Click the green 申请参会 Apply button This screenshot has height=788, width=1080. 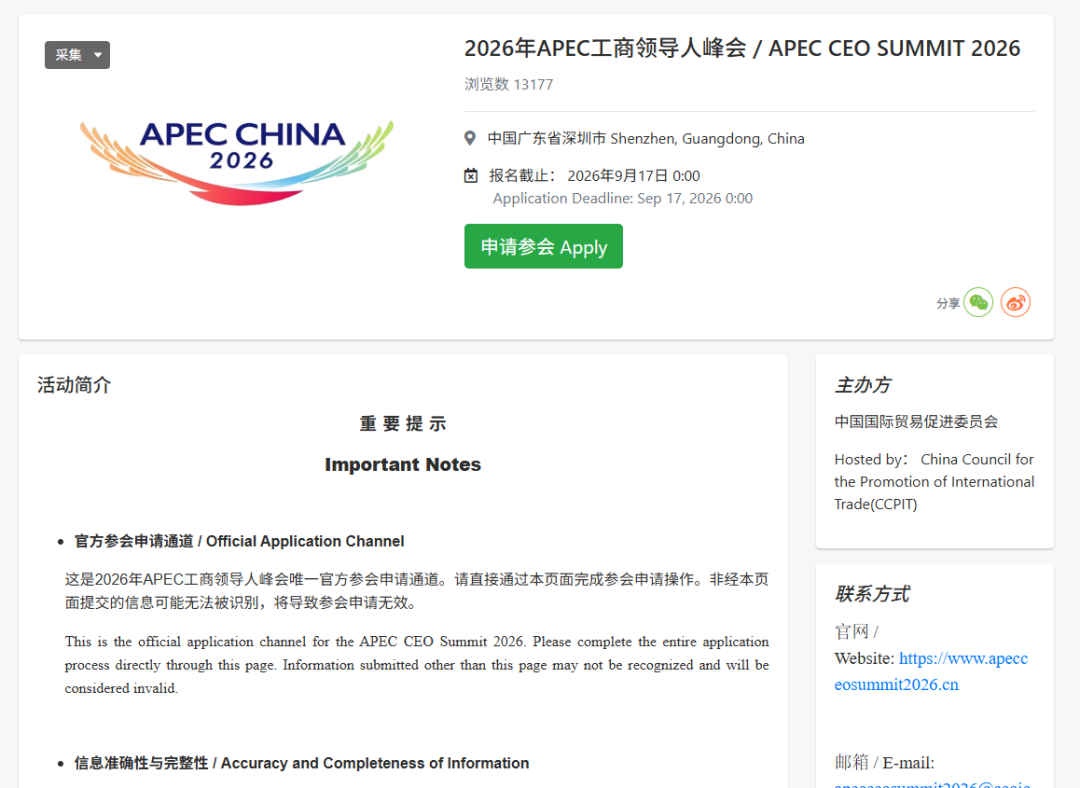click(x=543, y=246)
